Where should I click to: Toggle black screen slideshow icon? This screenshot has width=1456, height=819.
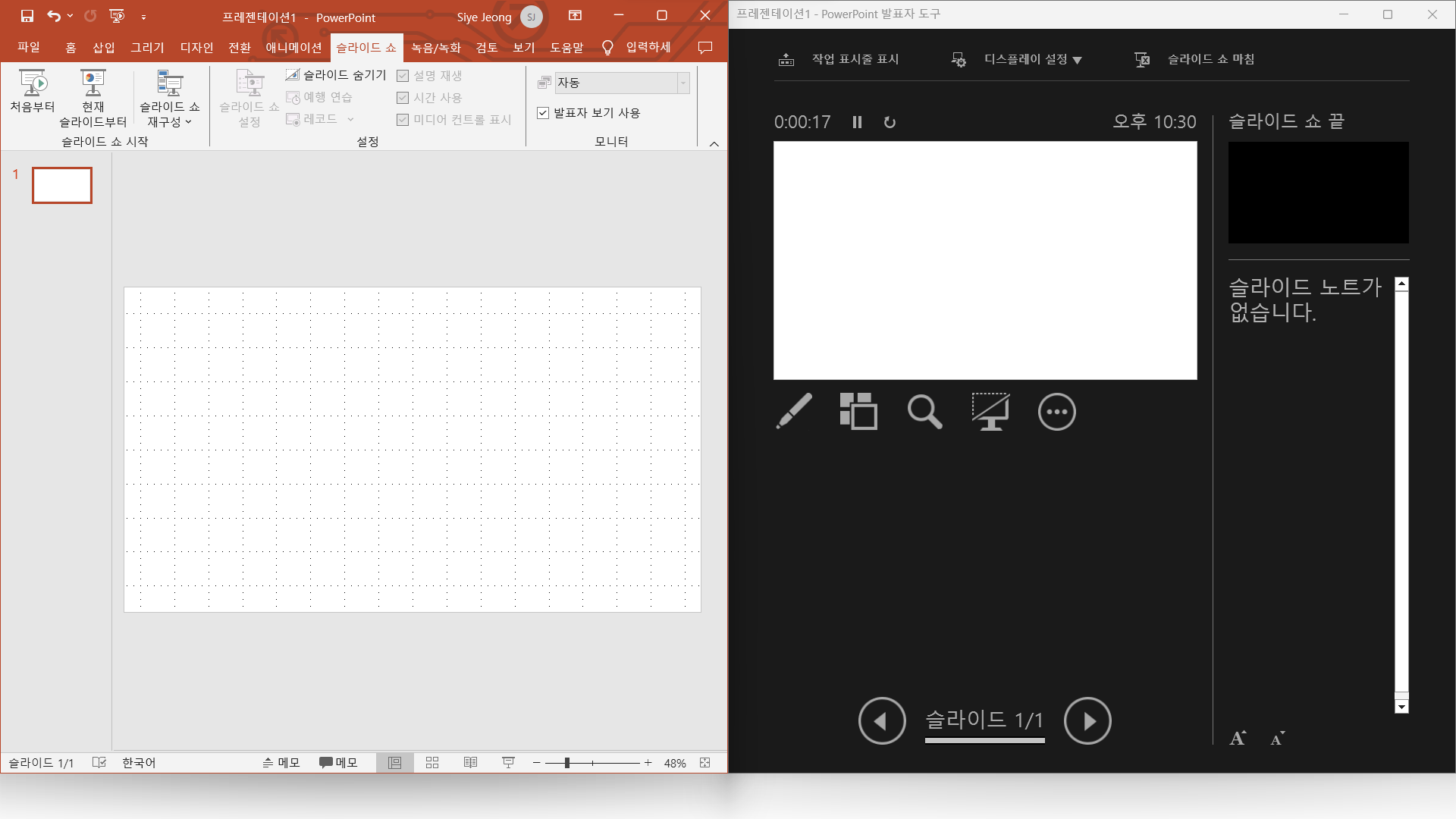pos(990,412)
